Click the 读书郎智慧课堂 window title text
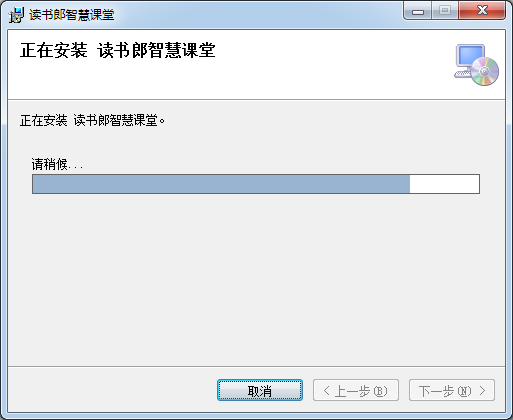Screen dimensions: 513x420 [x=72, y=15]
